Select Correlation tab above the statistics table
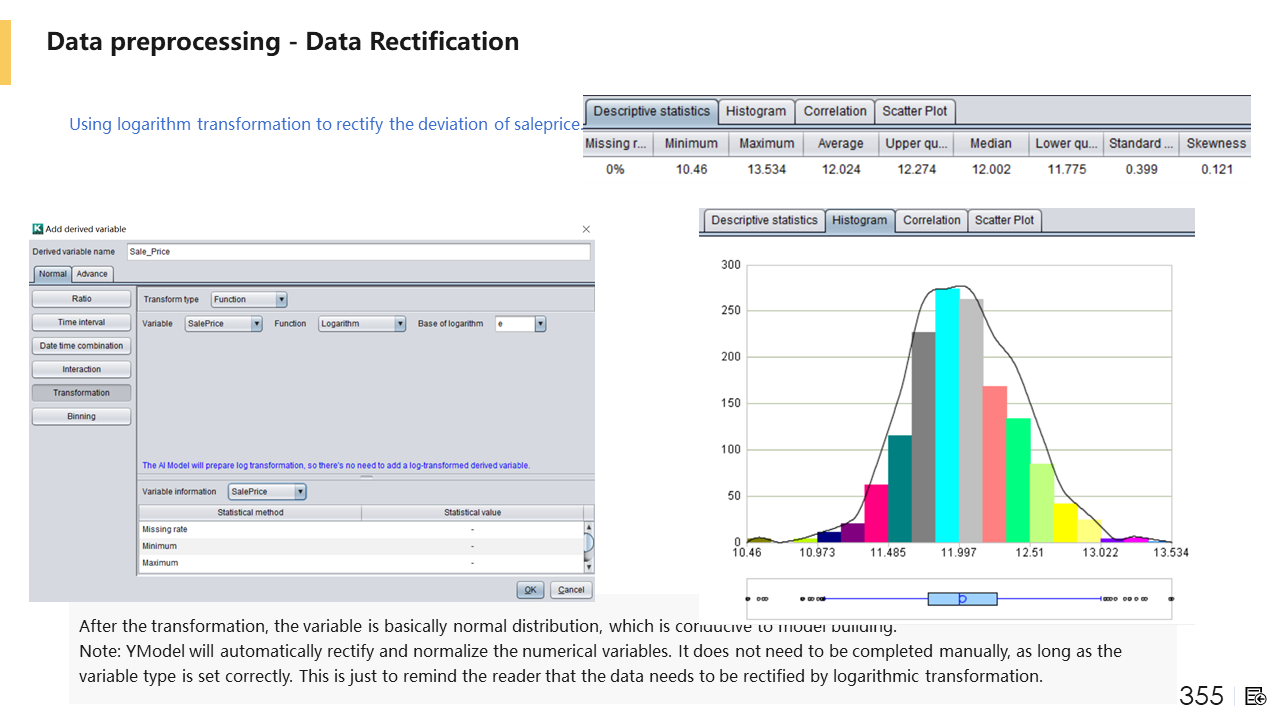This screenshot has height=720, width=1280. point(835,111)
